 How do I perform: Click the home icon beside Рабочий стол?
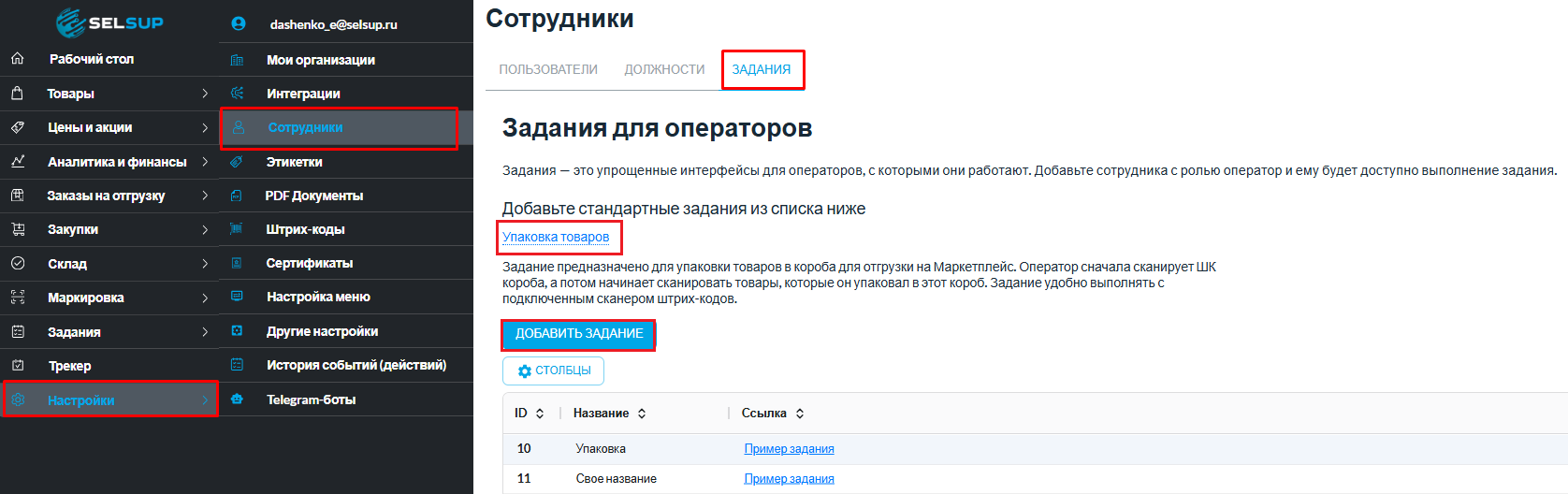click(18, 59)
